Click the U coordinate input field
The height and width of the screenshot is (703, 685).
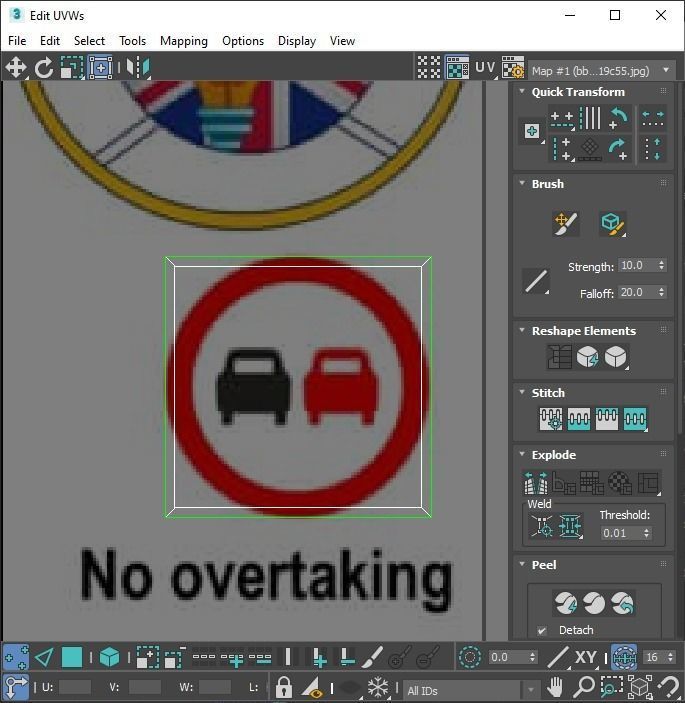75,687
